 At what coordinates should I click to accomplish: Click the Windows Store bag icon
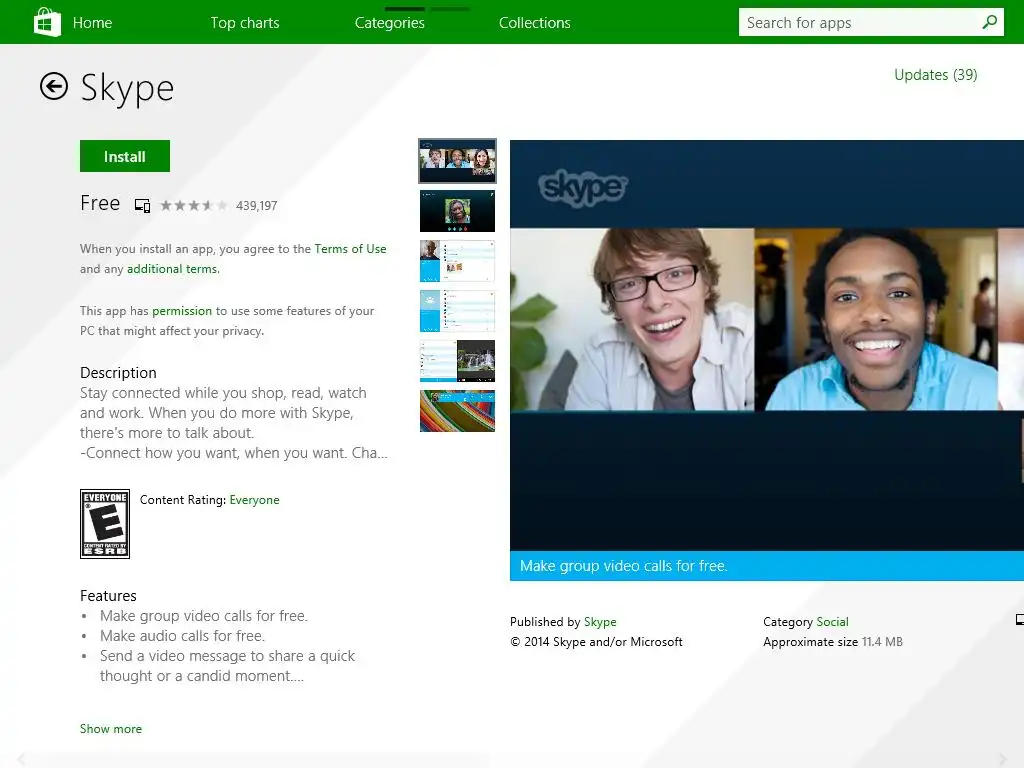click(x=47, y=22)
